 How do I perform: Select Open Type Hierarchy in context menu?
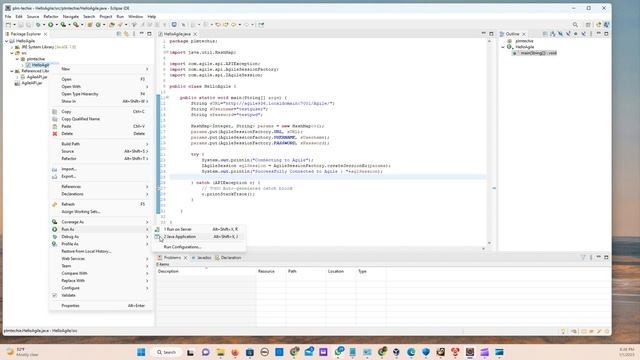pyautogui.click(x=100, y=94)
